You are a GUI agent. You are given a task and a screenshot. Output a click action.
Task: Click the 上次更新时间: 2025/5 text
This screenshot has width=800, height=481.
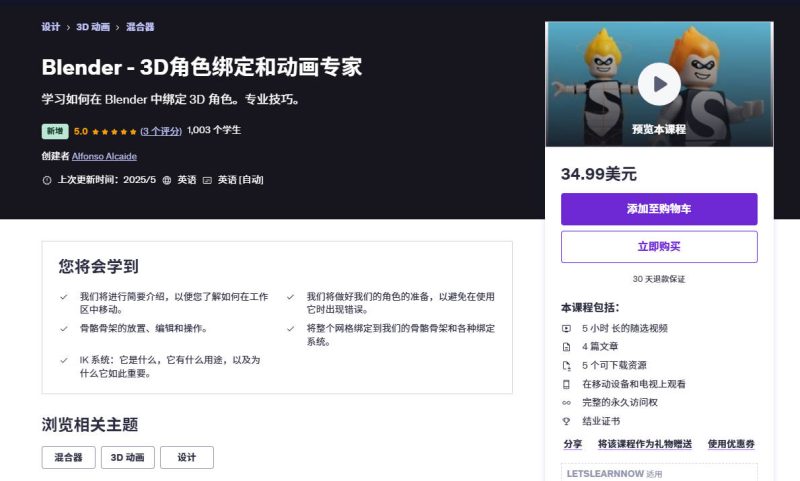(107, 180)
